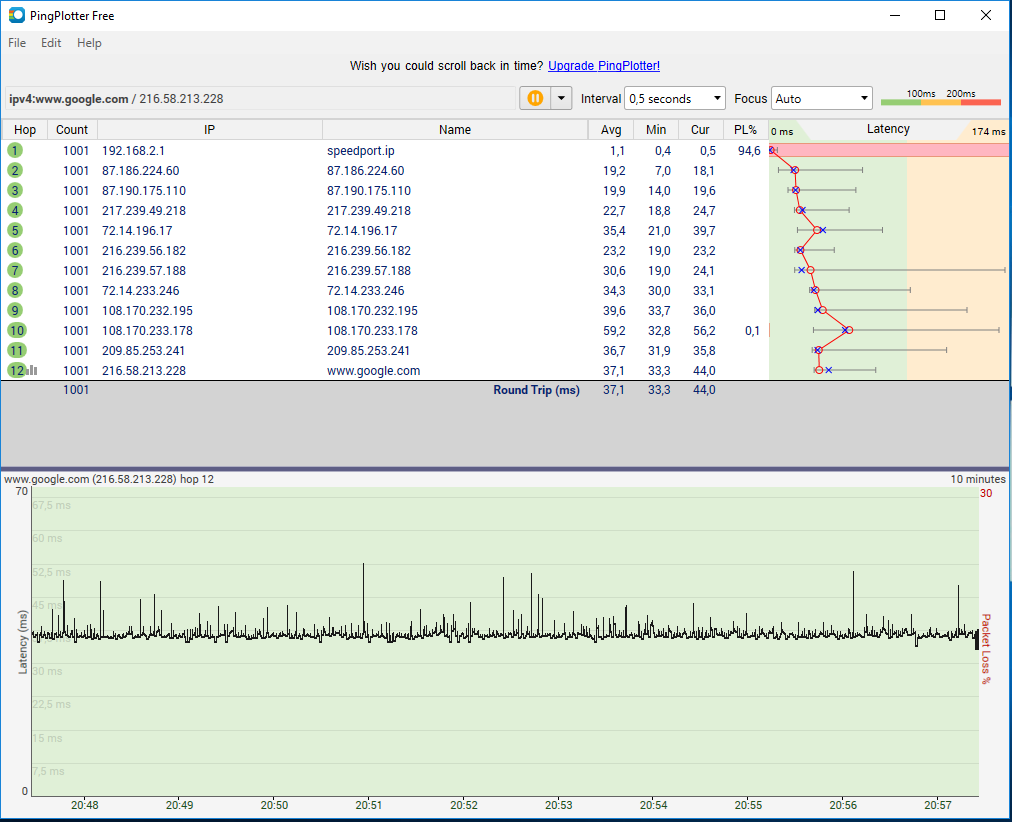Click the hop 2 green number icon
This screenshot has width=1012, height=822.
point(15,170)
